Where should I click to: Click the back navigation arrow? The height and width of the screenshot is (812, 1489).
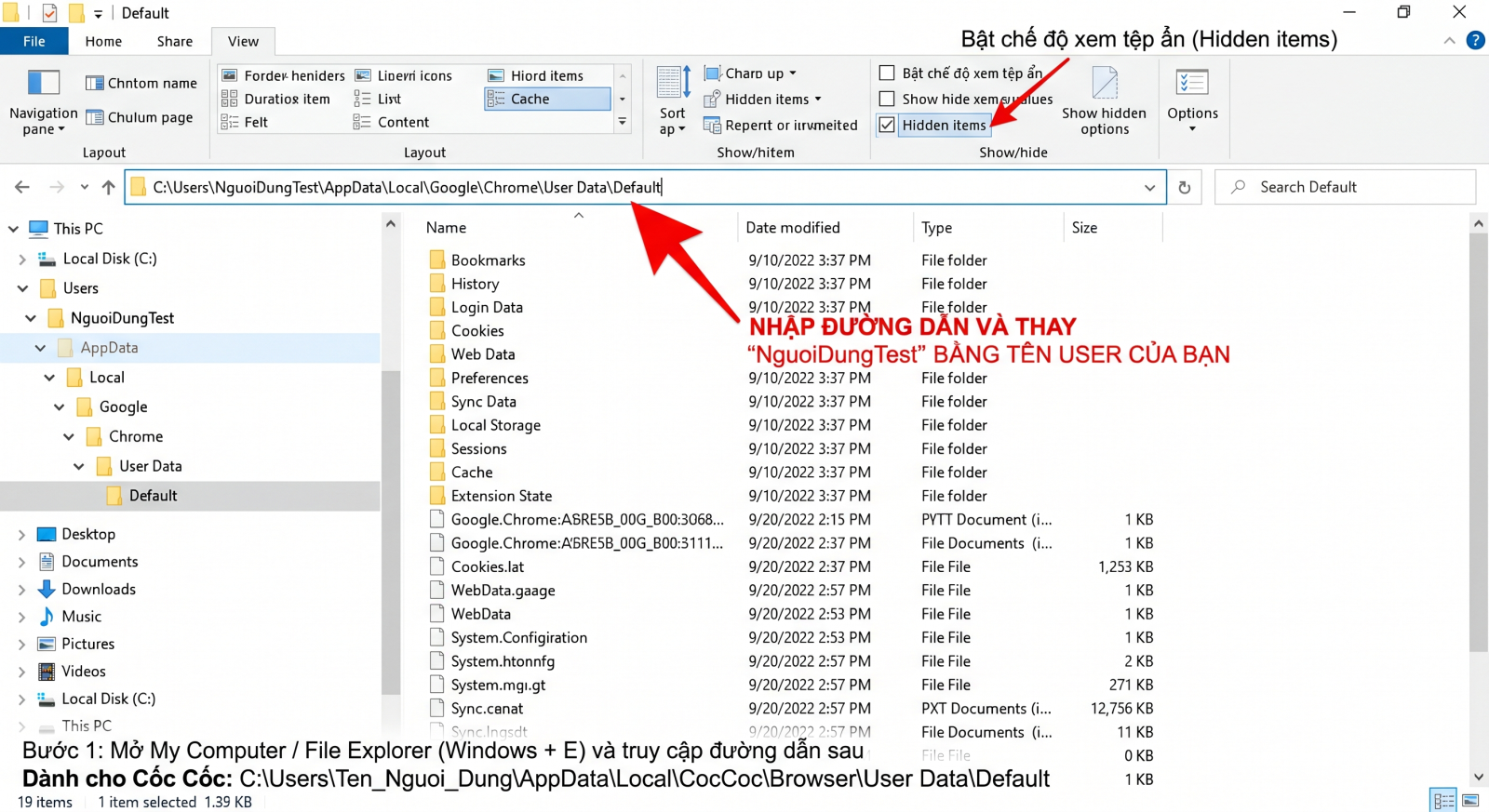22,187
